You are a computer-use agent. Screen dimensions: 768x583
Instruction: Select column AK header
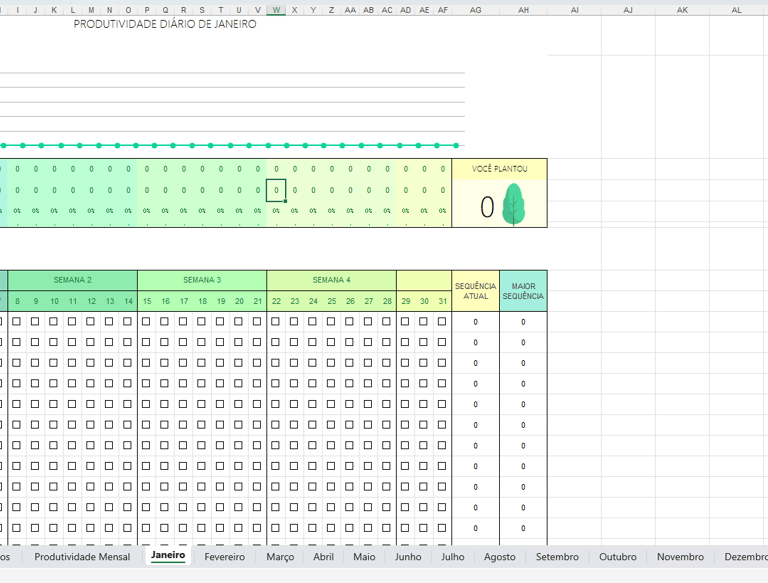682,10
